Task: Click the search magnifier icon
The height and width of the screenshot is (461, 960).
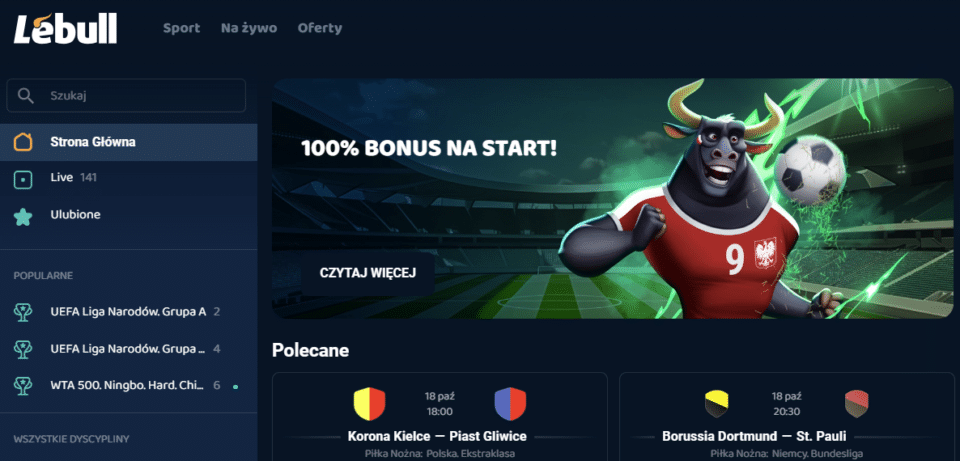Action: [x=26, y=96]
